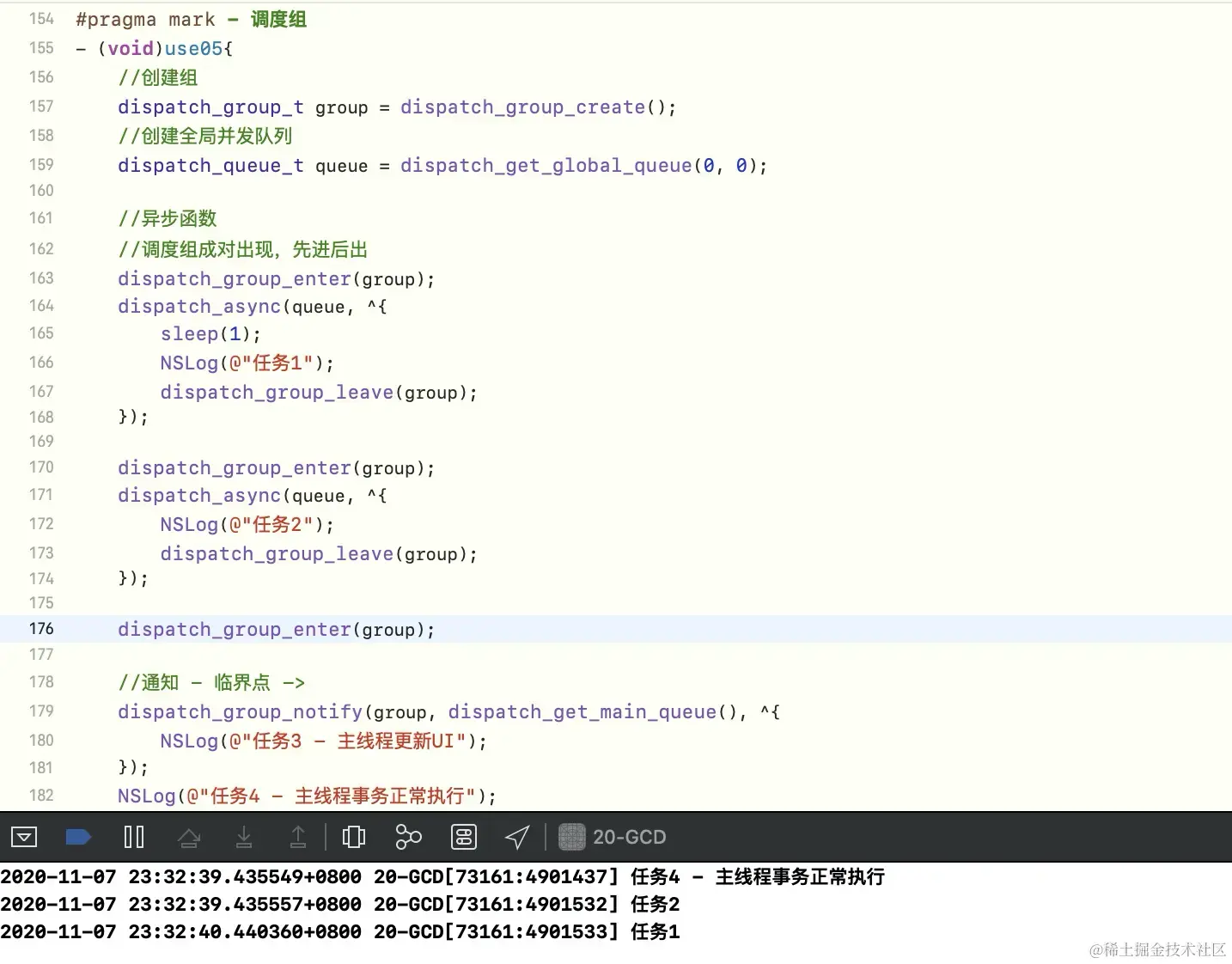Hide the debug area toggle icon
1232x964 pixels.
pos(24,837)
